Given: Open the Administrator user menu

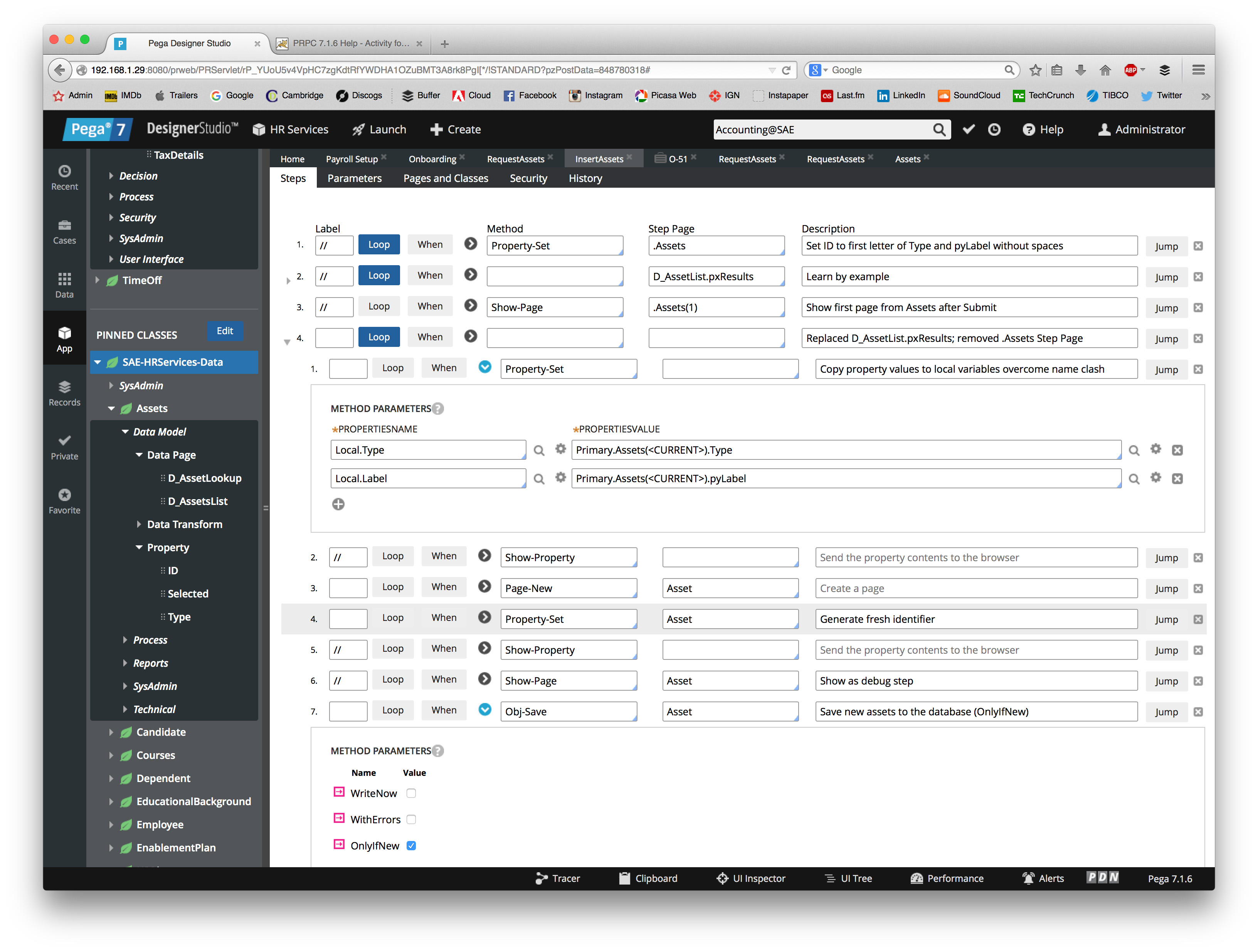Looking at the screenshot, I should (x=1141, y=130).
